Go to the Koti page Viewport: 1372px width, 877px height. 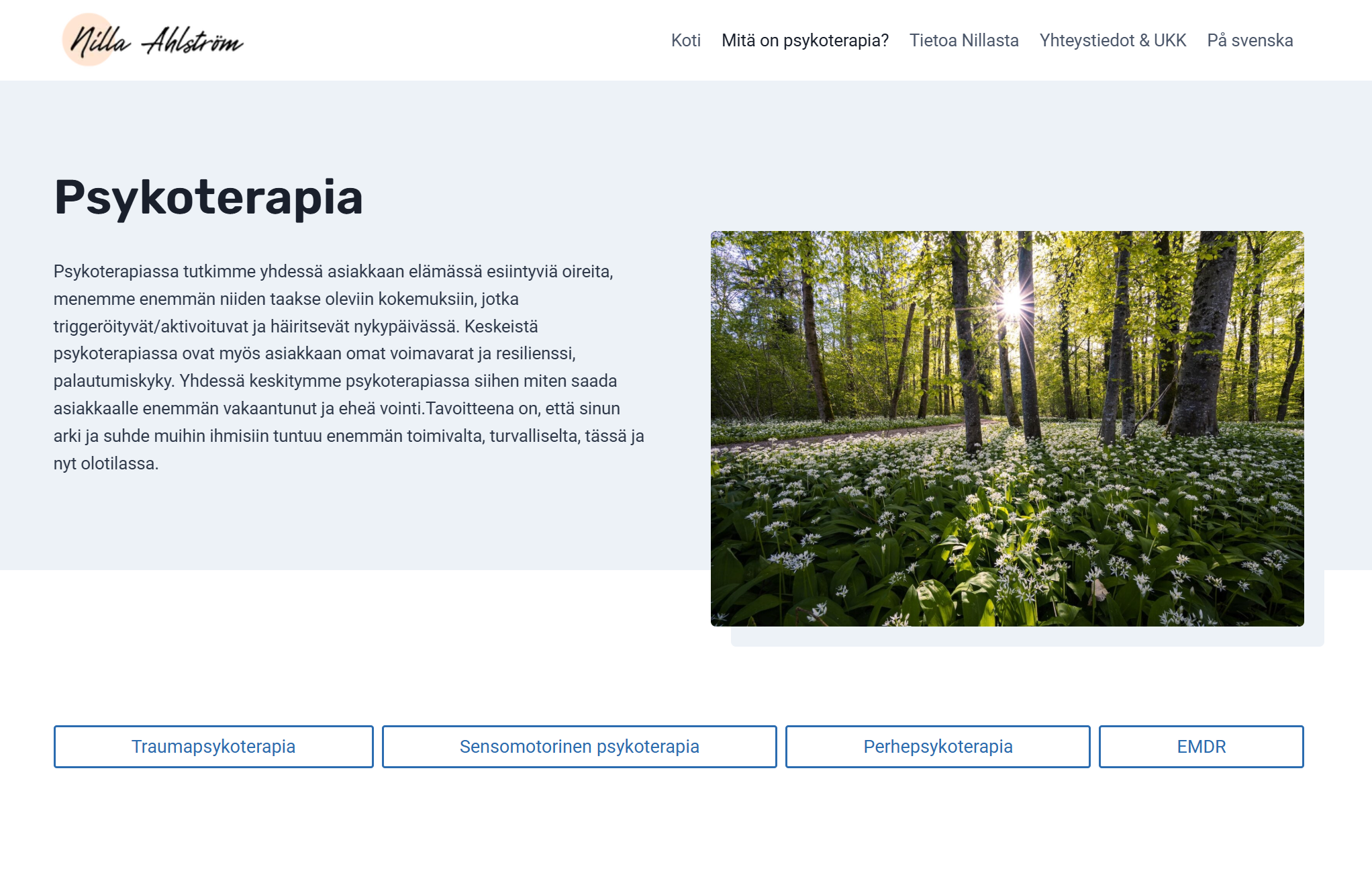point(685,40)
